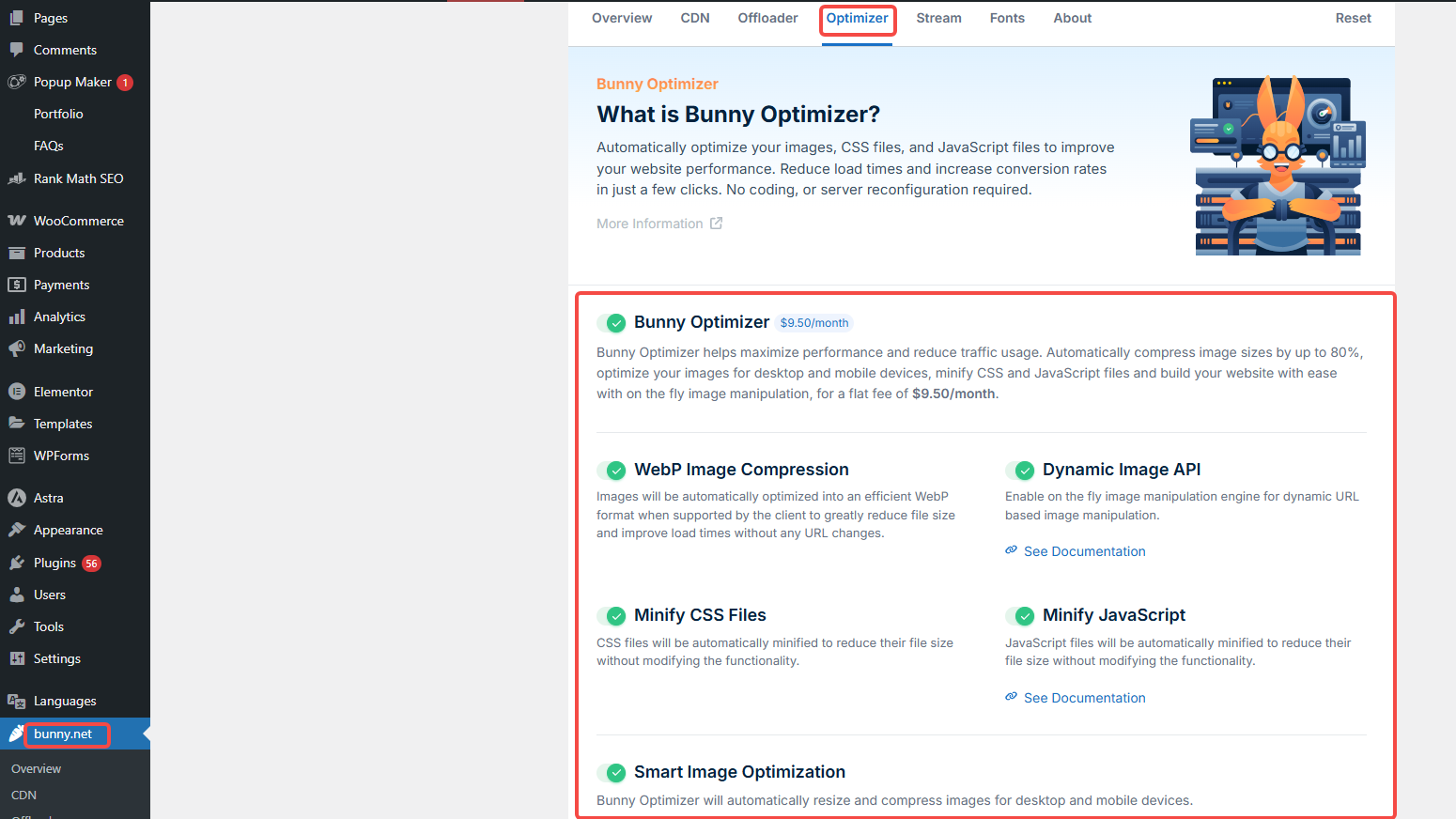Open Marketing via its megaphone icon
Image resolution: width=1456 pixels, height=819 pixels.
pyautogui.click(x=15, y=348)
